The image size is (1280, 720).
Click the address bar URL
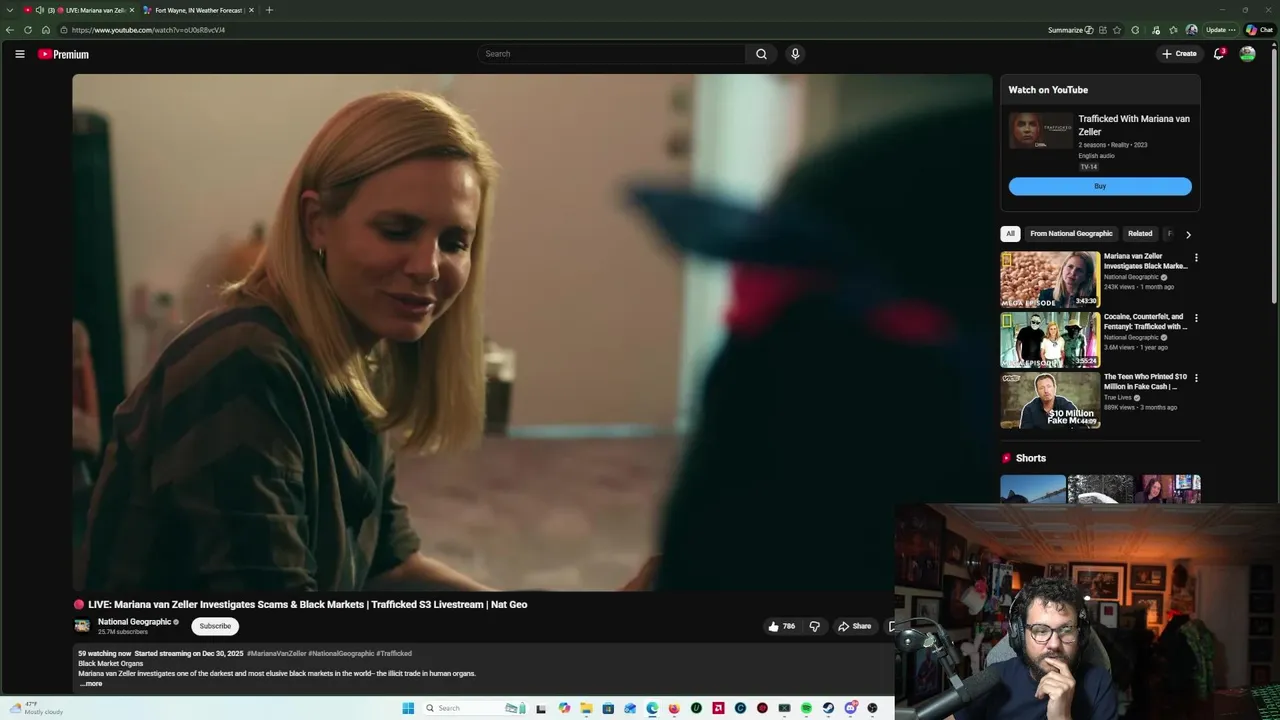coord(148,30)
